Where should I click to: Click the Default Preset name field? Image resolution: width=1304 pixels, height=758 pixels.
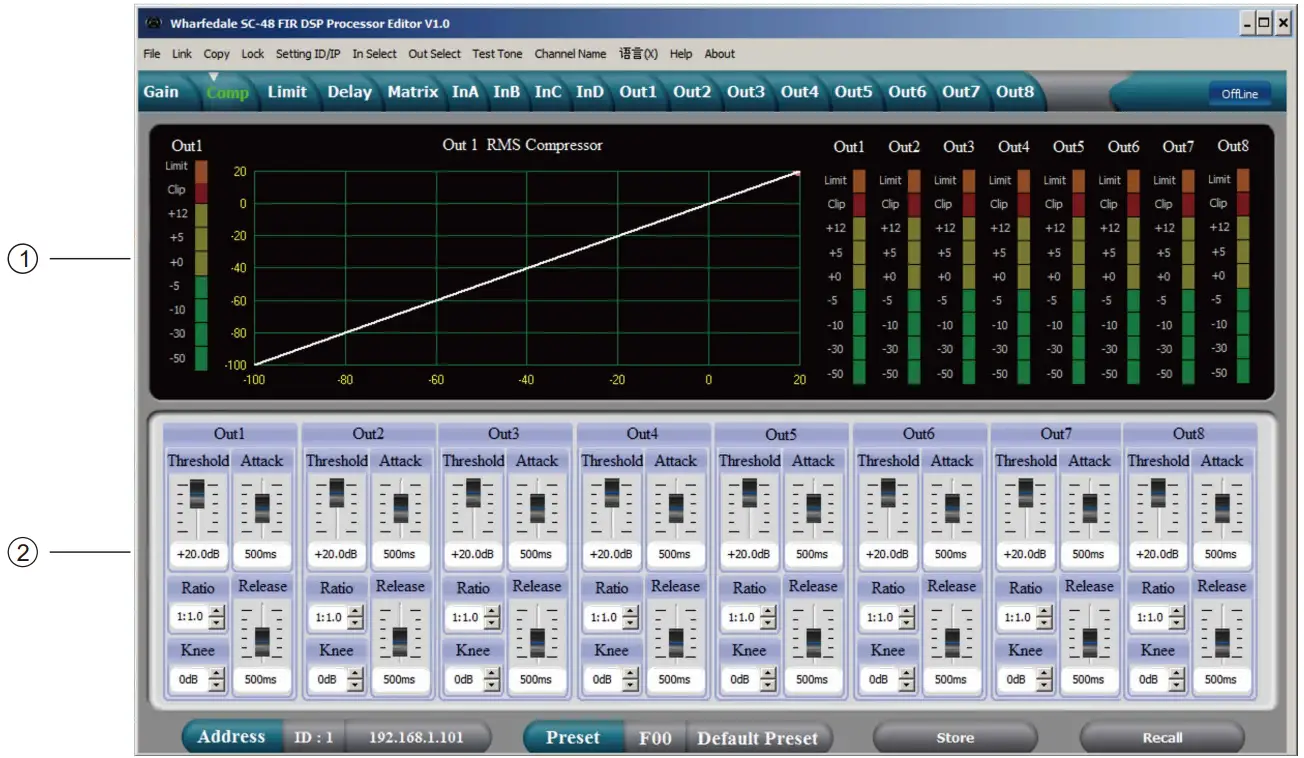pos(757,739)
